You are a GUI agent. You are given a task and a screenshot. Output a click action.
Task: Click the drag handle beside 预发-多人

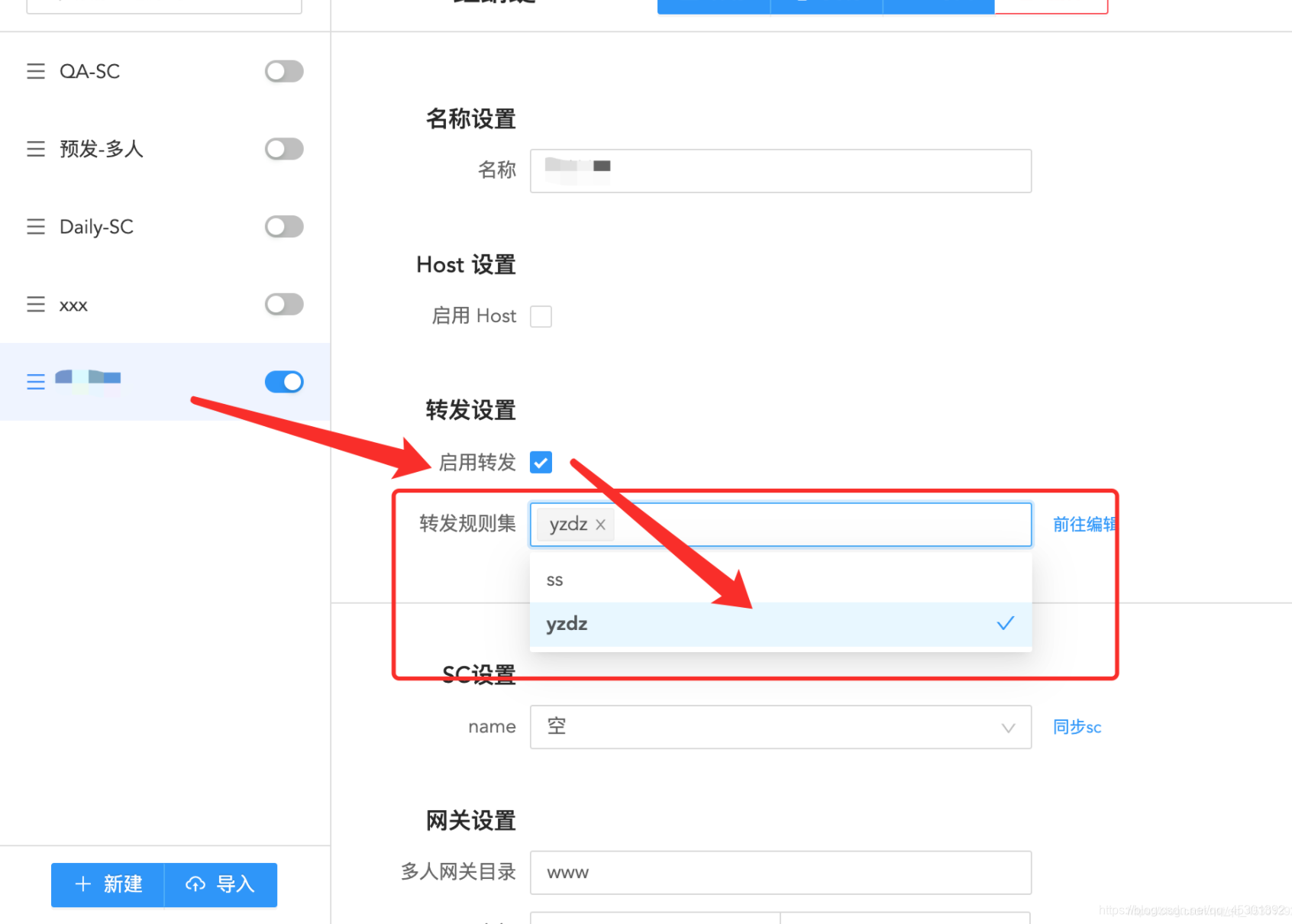(36, 149)
